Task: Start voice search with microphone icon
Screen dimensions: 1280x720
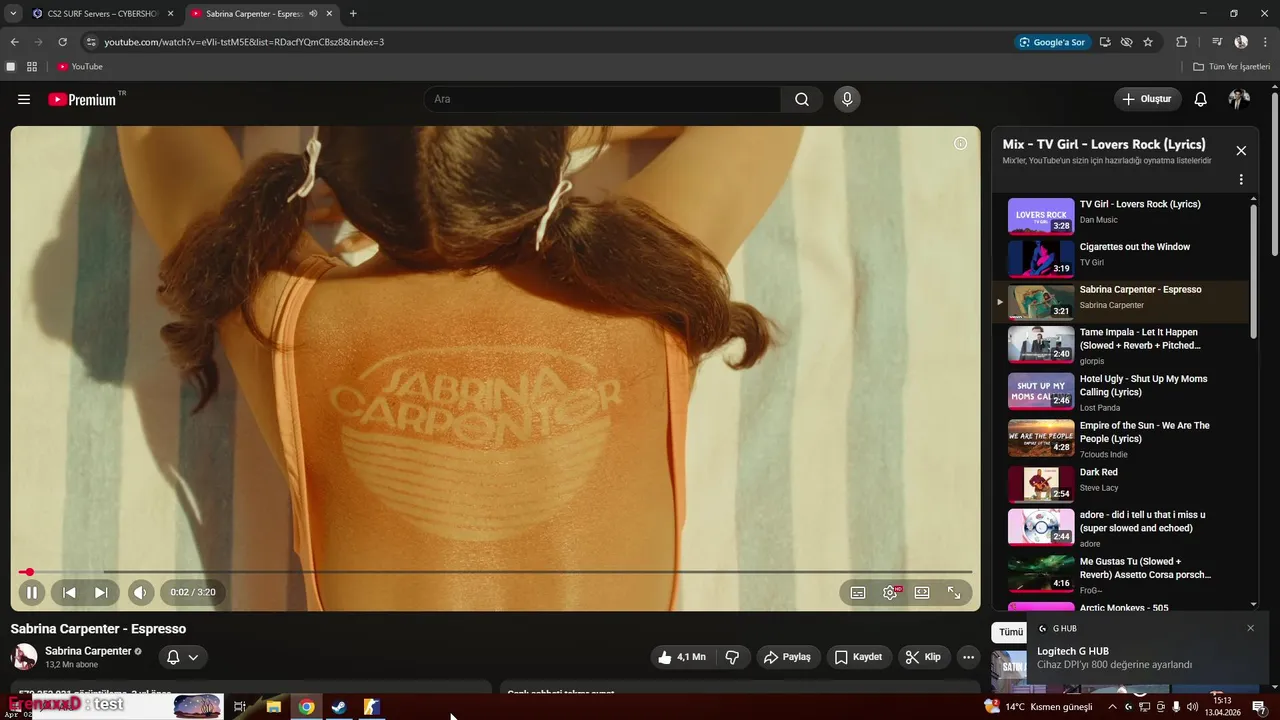Action: pyautogui.click(x=847, y=99)
